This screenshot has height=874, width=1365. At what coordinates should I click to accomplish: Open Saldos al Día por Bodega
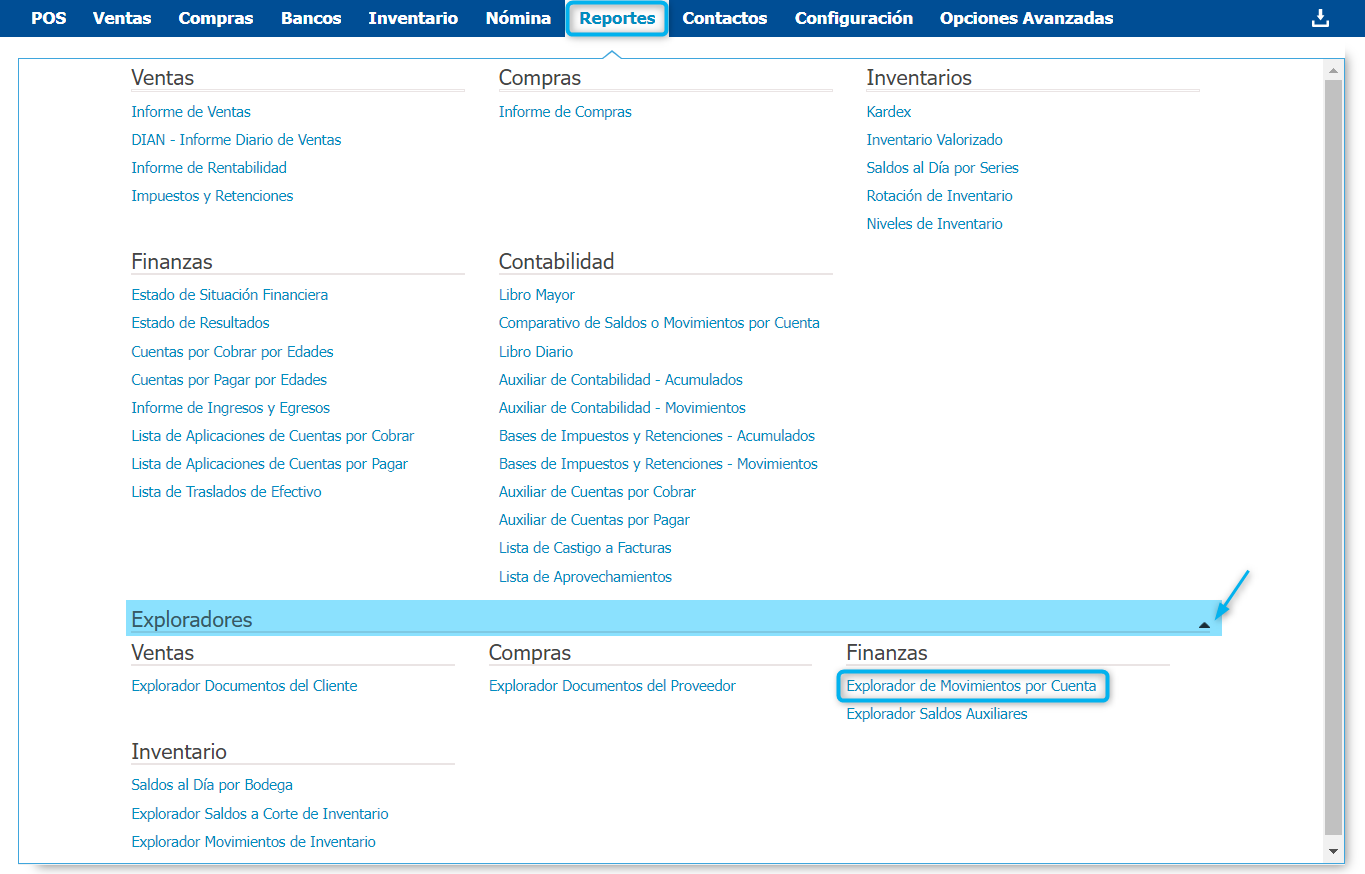point(212,785)
